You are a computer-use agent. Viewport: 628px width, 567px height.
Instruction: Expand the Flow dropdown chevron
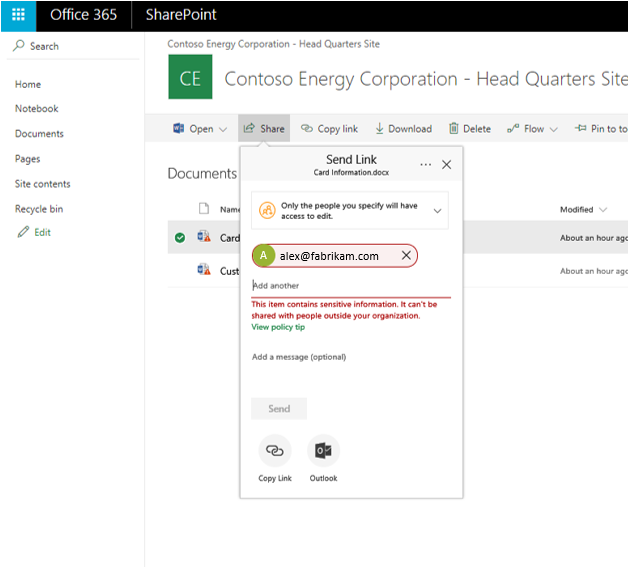point(554,129)
